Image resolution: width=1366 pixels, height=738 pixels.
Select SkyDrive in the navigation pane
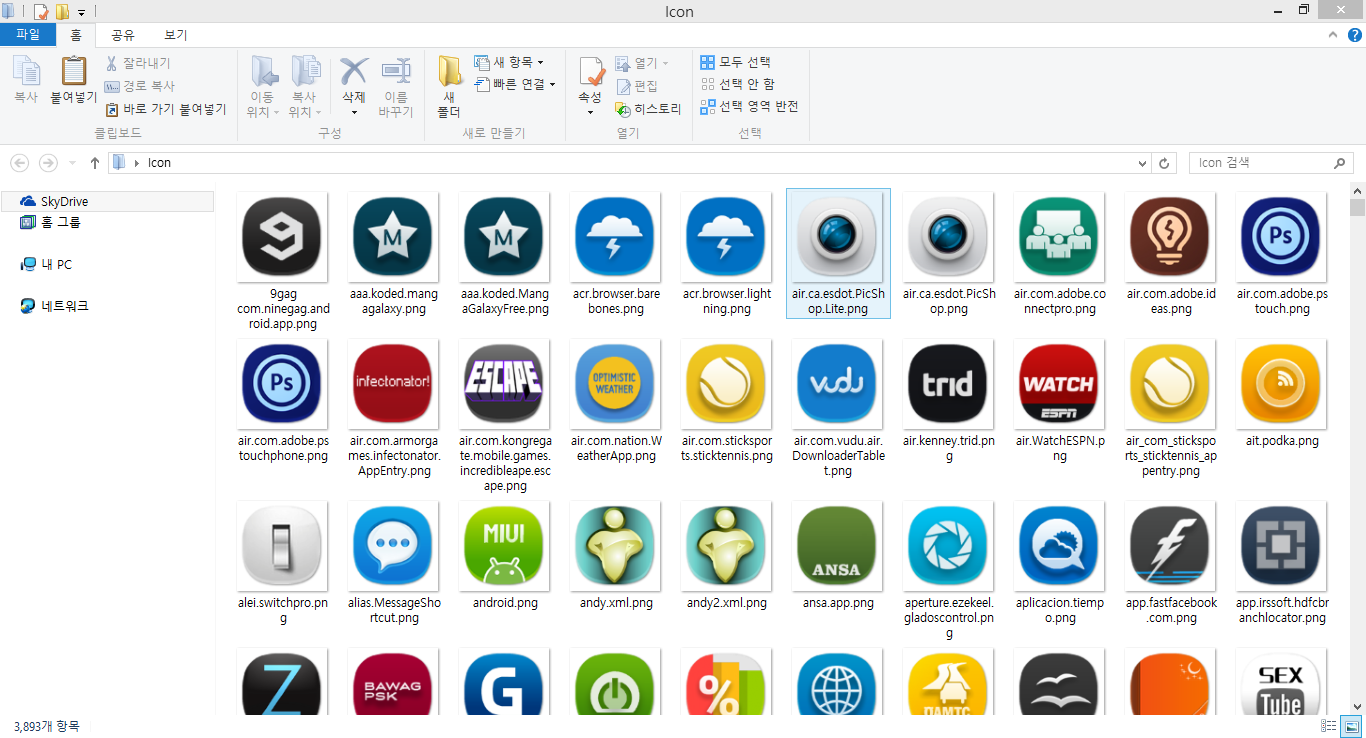pos(64,202)
